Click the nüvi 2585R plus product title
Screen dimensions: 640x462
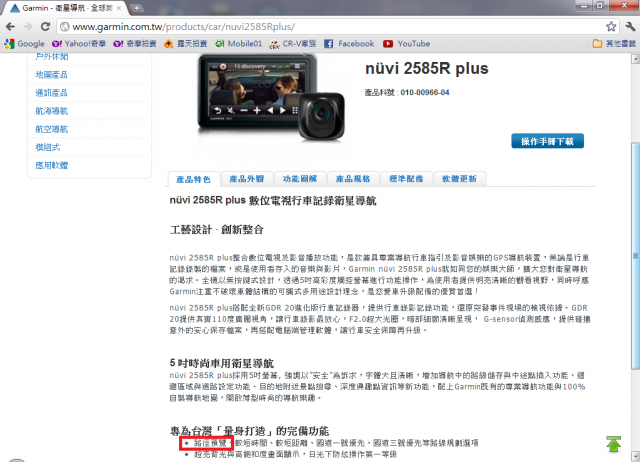coord(427,69)
